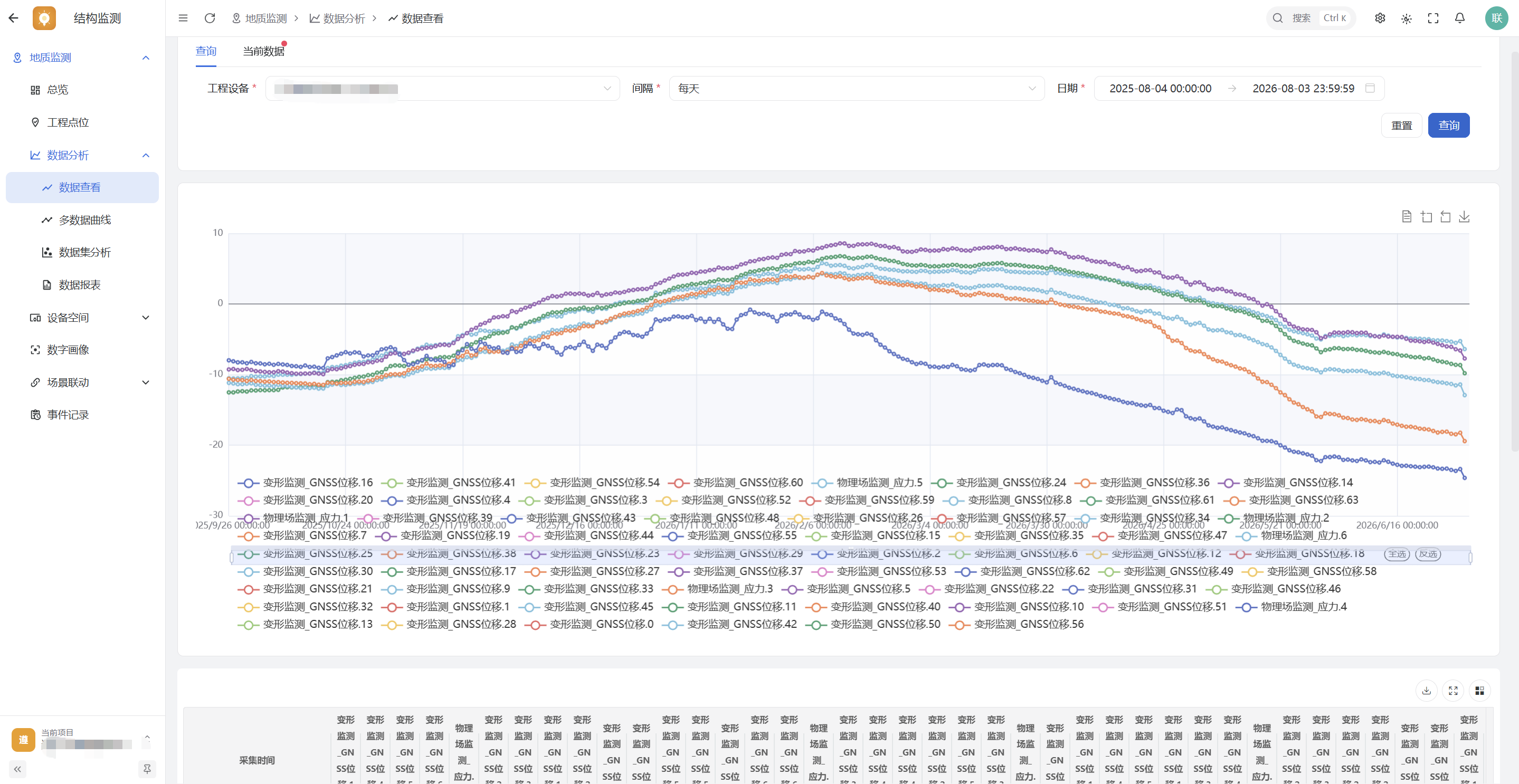Screen dimensions: 1519x784
Task: Toggle the hamburger menu collapse icon
Action: 183,18
